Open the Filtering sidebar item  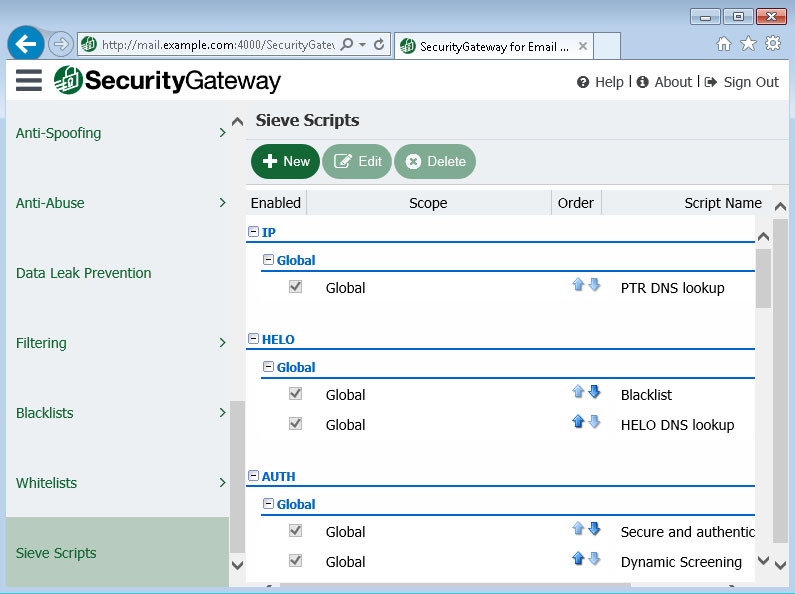41,343
